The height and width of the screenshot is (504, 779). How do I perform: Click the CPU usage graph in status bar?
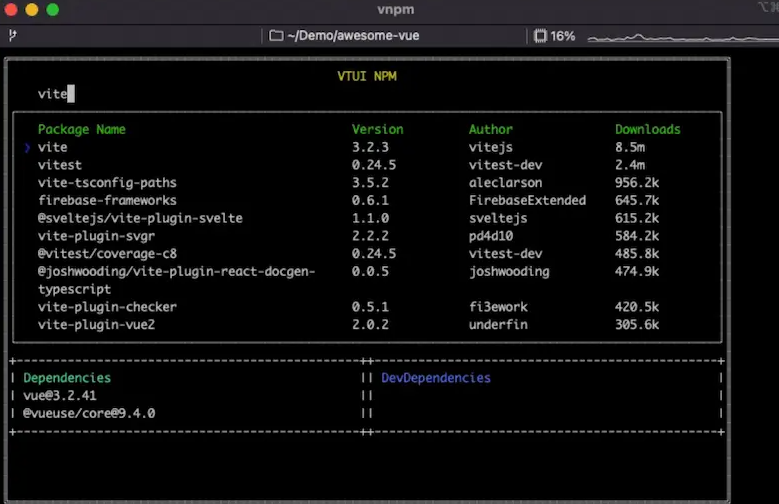click(x=680, y=37)
